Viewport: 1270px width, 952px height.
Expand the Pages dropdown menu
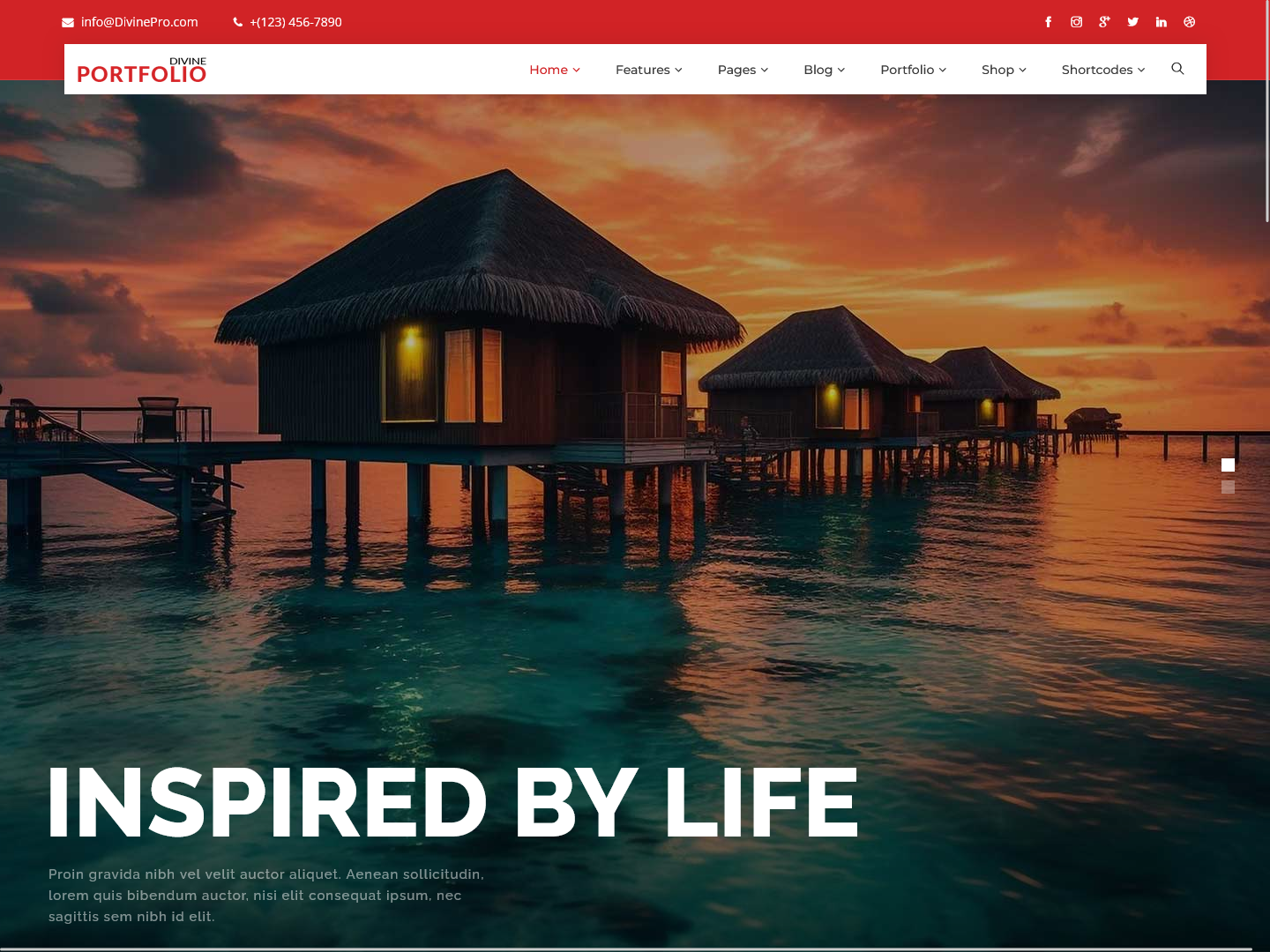pyautogui.click(x=743, y=70)
